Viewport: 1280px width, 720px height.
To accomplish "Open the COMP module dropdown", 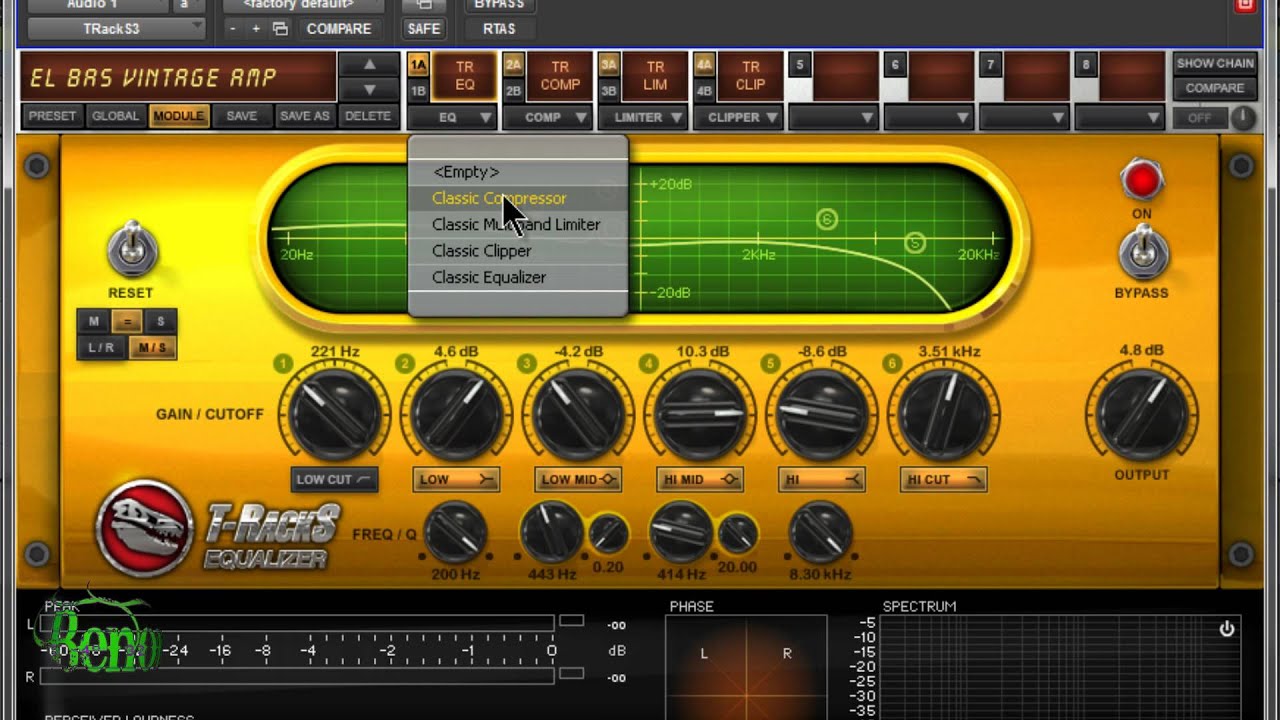I will point(547,117).
